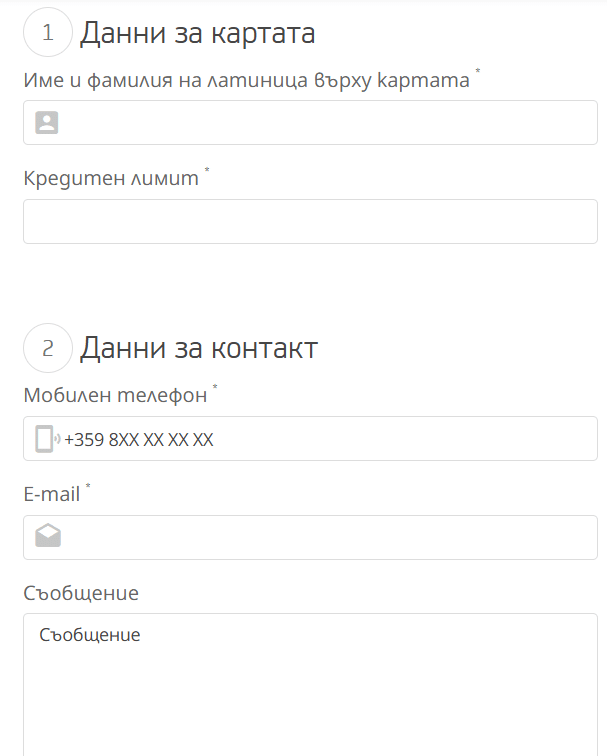Click into the Кредитен лимит field
The height and width of the screenshot is (756, 607).
(x=310, y=221)
